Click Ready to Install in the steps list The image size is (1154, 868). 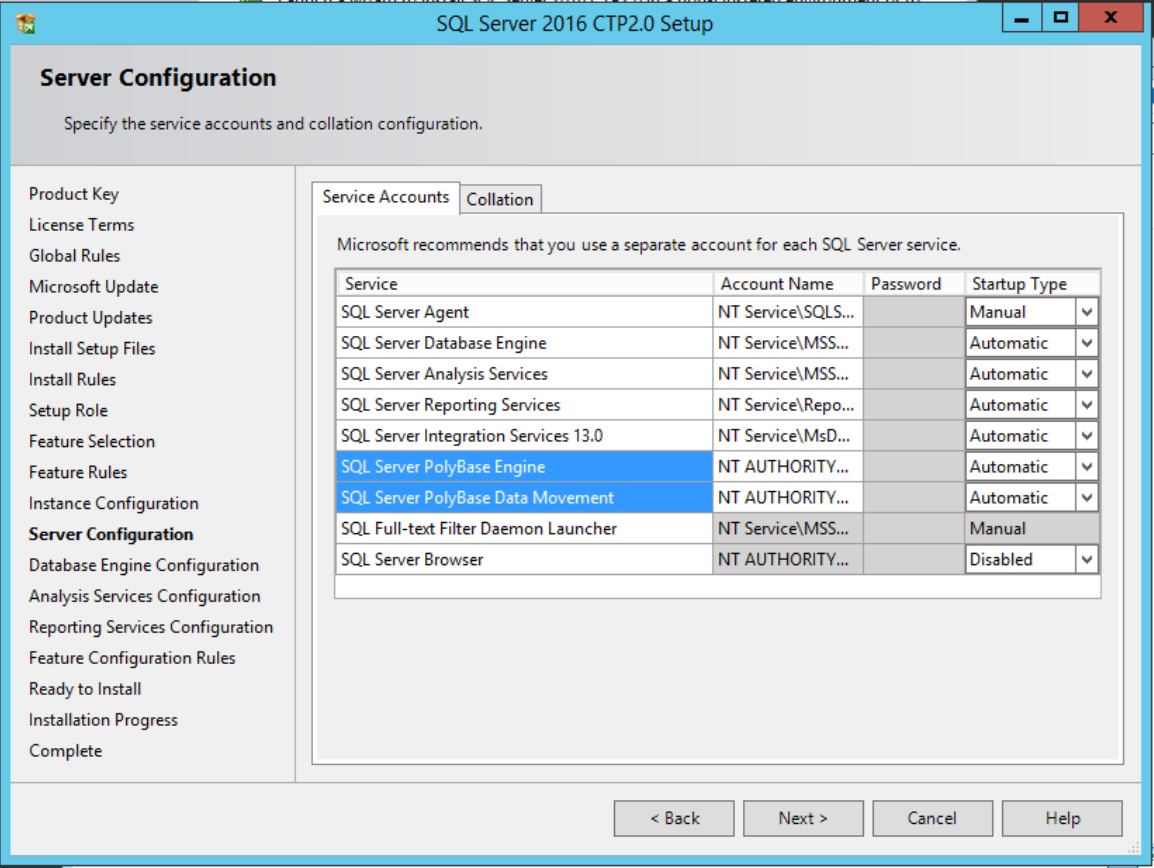pos(85,688)
